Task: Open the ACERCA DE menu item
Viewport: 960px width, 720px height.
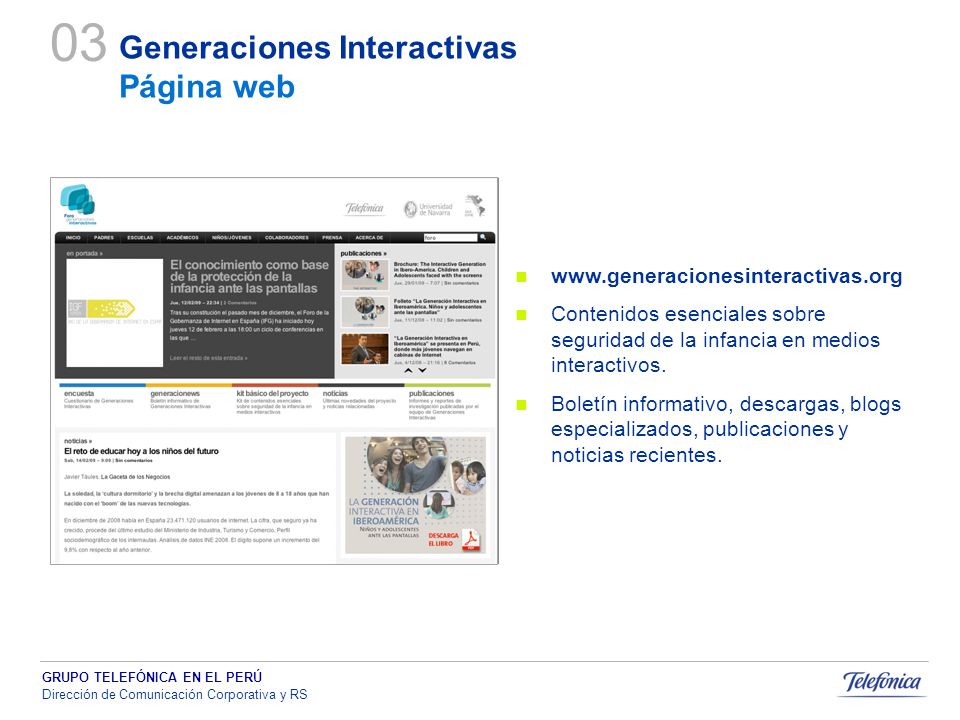Action: click(369, 238)
